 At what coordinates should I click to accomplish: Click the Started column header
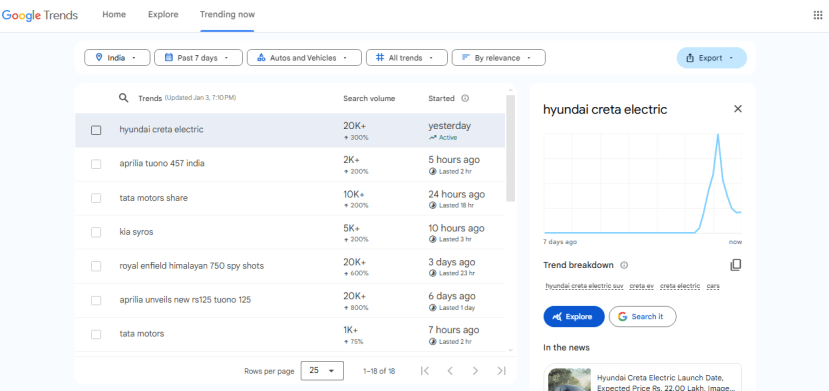(x=441, y=98)
